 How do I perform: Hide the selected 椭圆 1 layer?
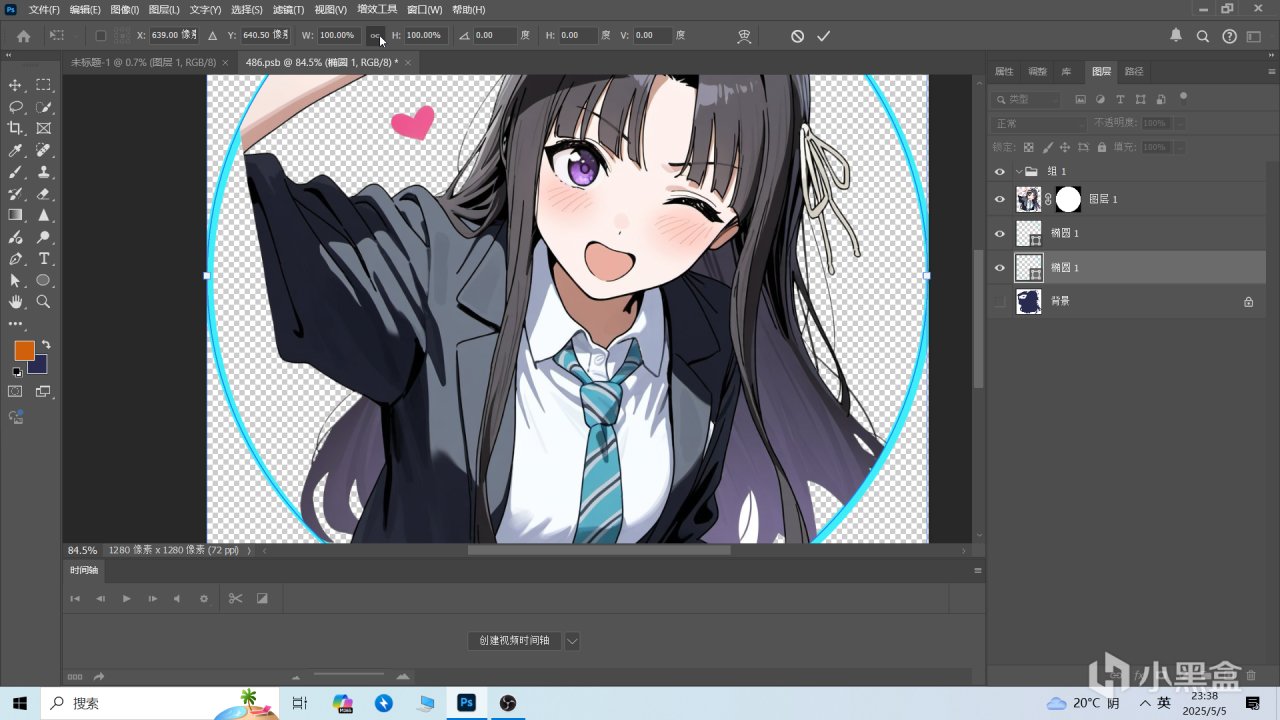[999, 268]
